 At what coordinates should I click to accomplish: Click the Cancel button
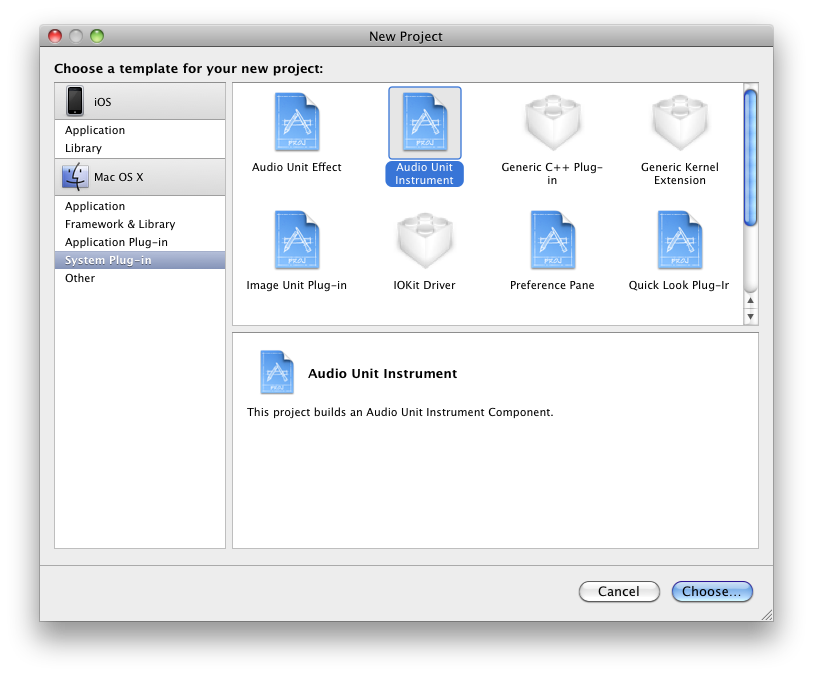(x=619, y=592)
